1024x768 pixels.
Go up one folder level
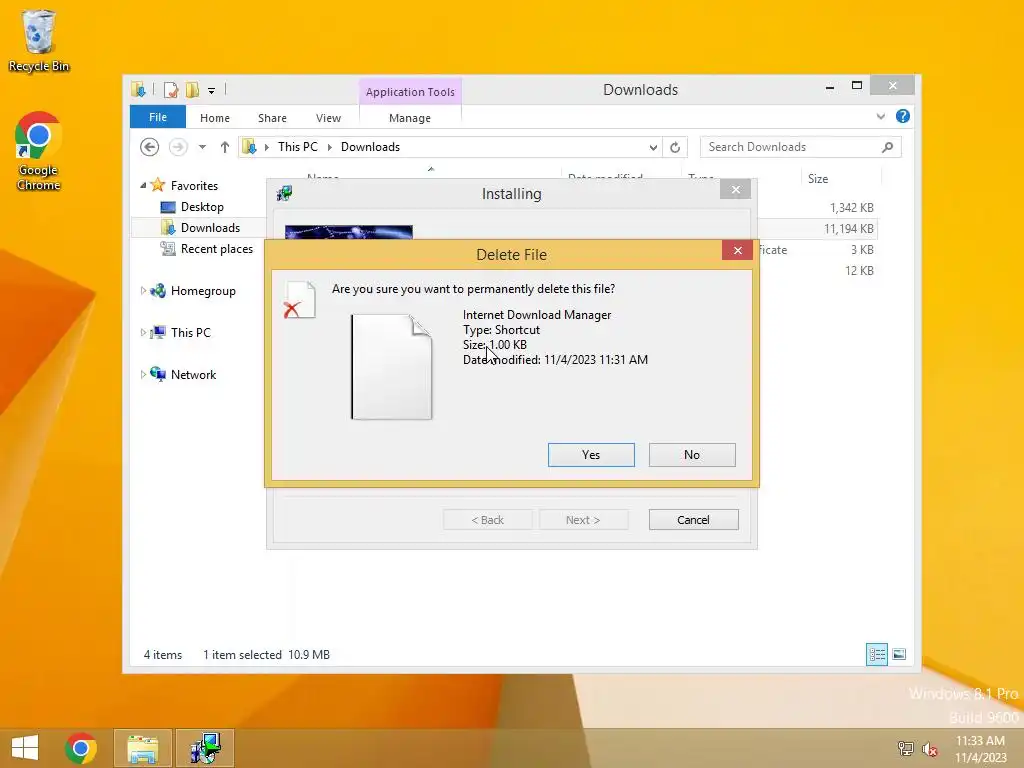point(225,147)
